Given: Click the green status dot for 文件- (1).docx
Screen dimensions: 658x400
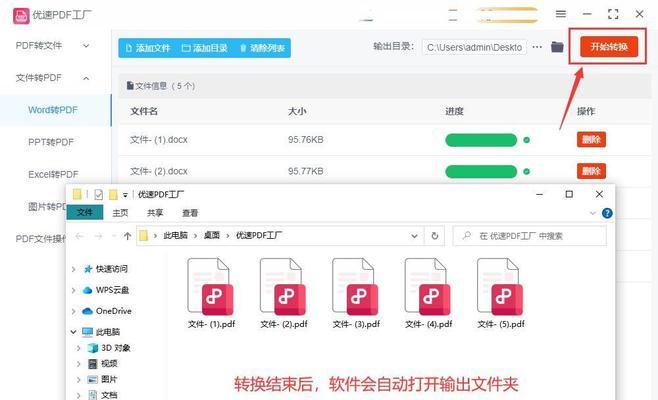Looking at the screenshot, I should pos(527,140).
